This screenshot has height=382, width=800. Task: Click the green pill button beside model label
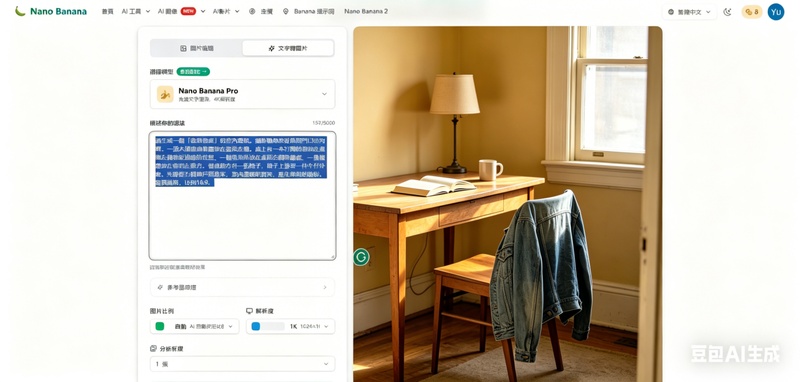pos(193,72)
